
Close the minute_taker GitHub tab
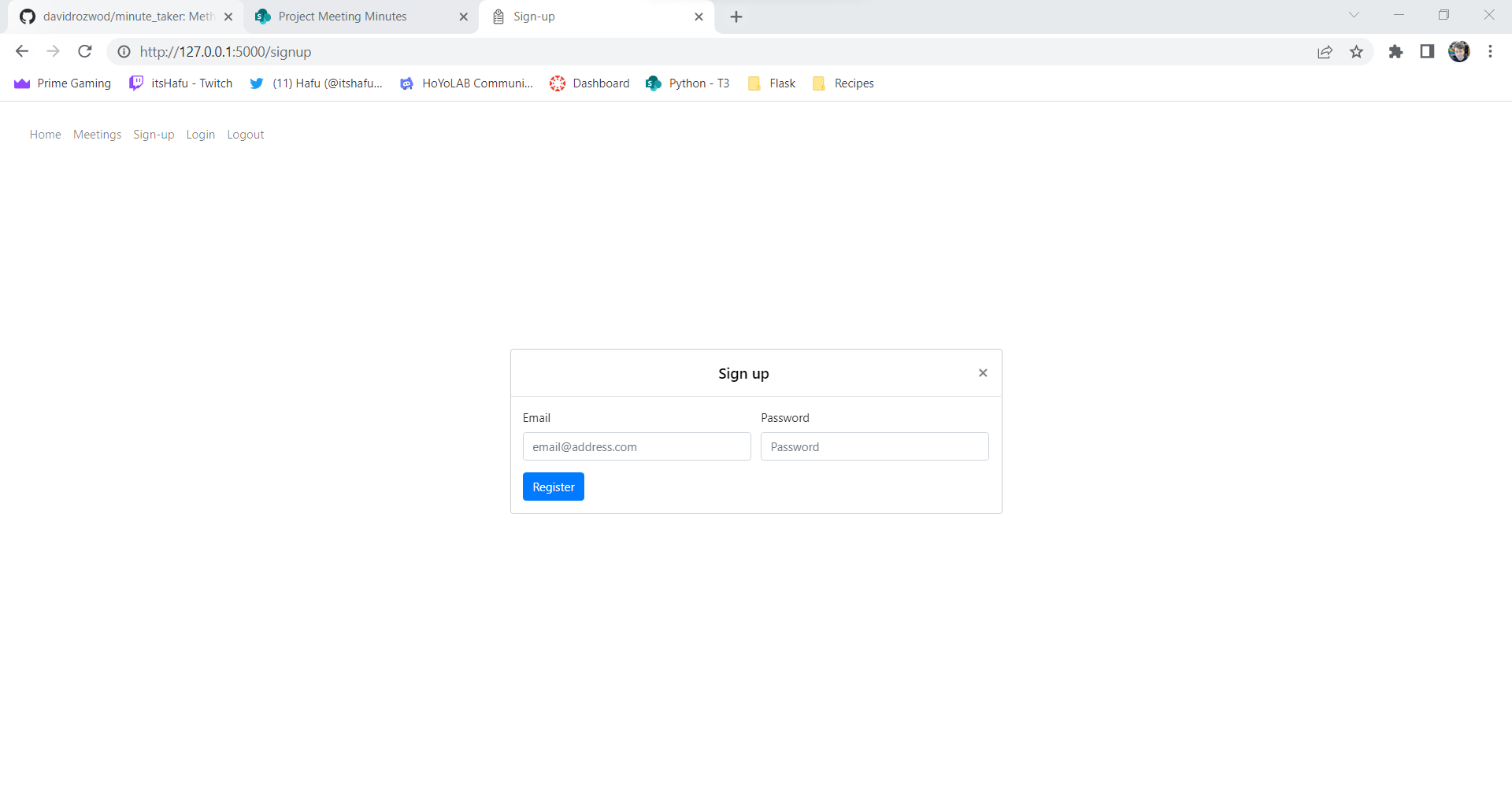coord(228,17)
